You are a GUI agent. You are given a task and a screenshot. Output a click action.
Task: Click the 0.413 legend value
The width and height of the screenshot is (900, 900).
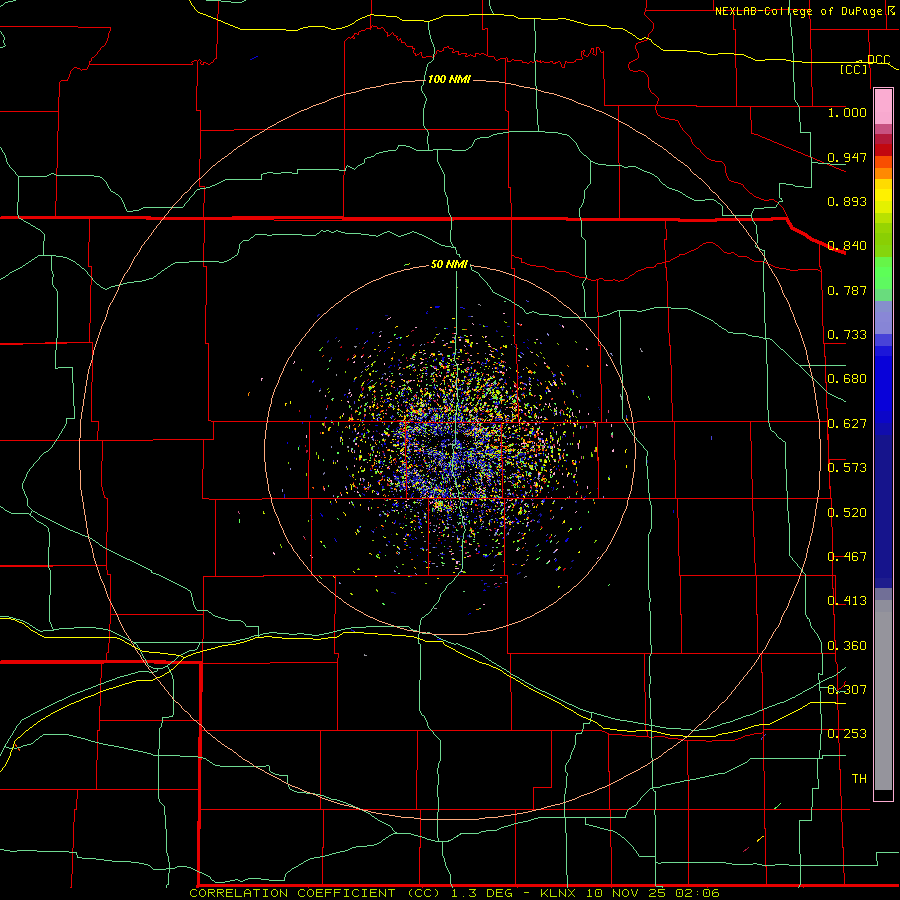tap(847, 601)
